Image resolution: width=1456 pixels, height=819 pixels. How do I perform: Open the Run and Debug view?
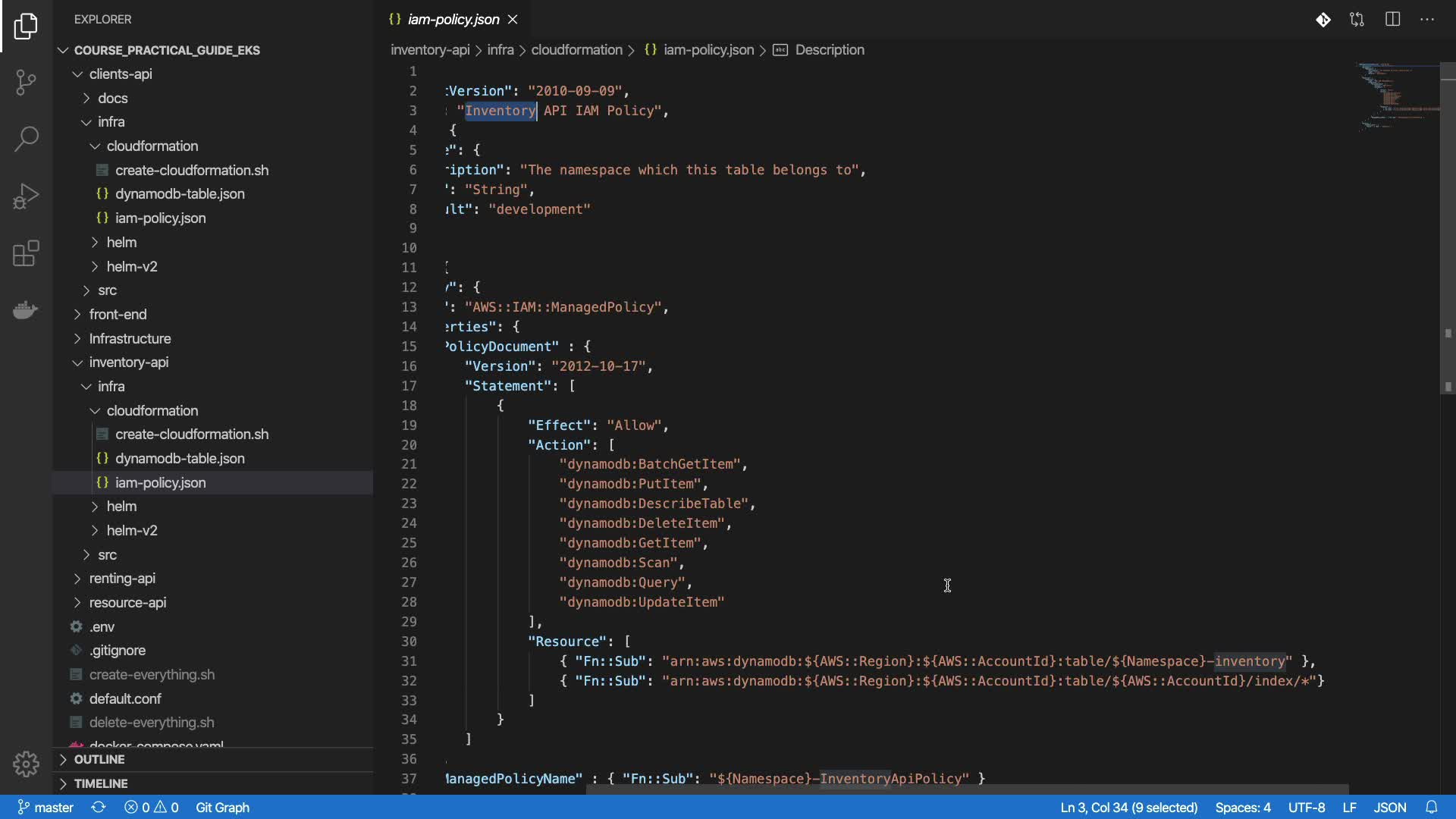point(26,196)
